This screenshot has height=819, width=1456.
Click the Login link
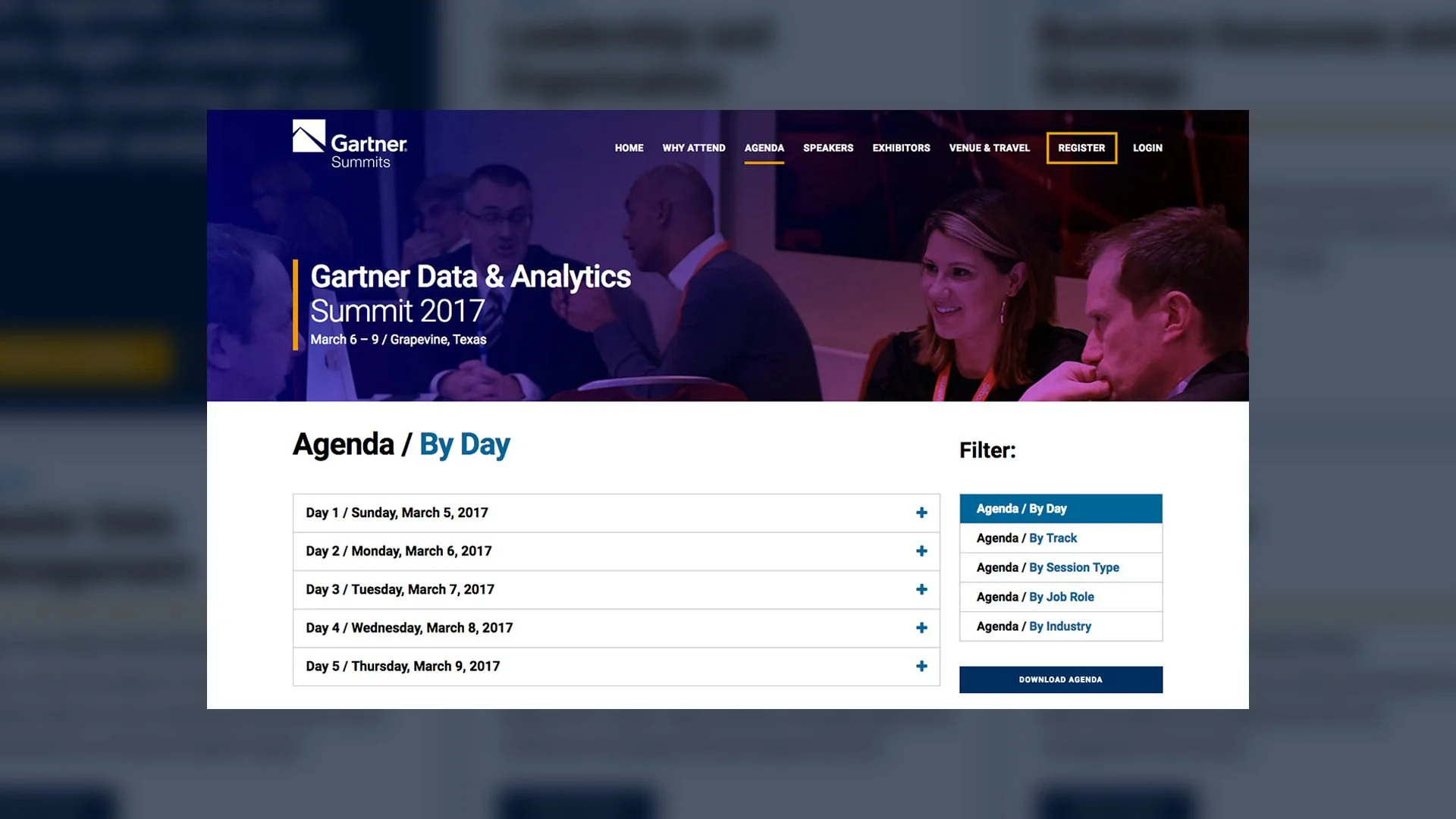[x=1147, y=148]
